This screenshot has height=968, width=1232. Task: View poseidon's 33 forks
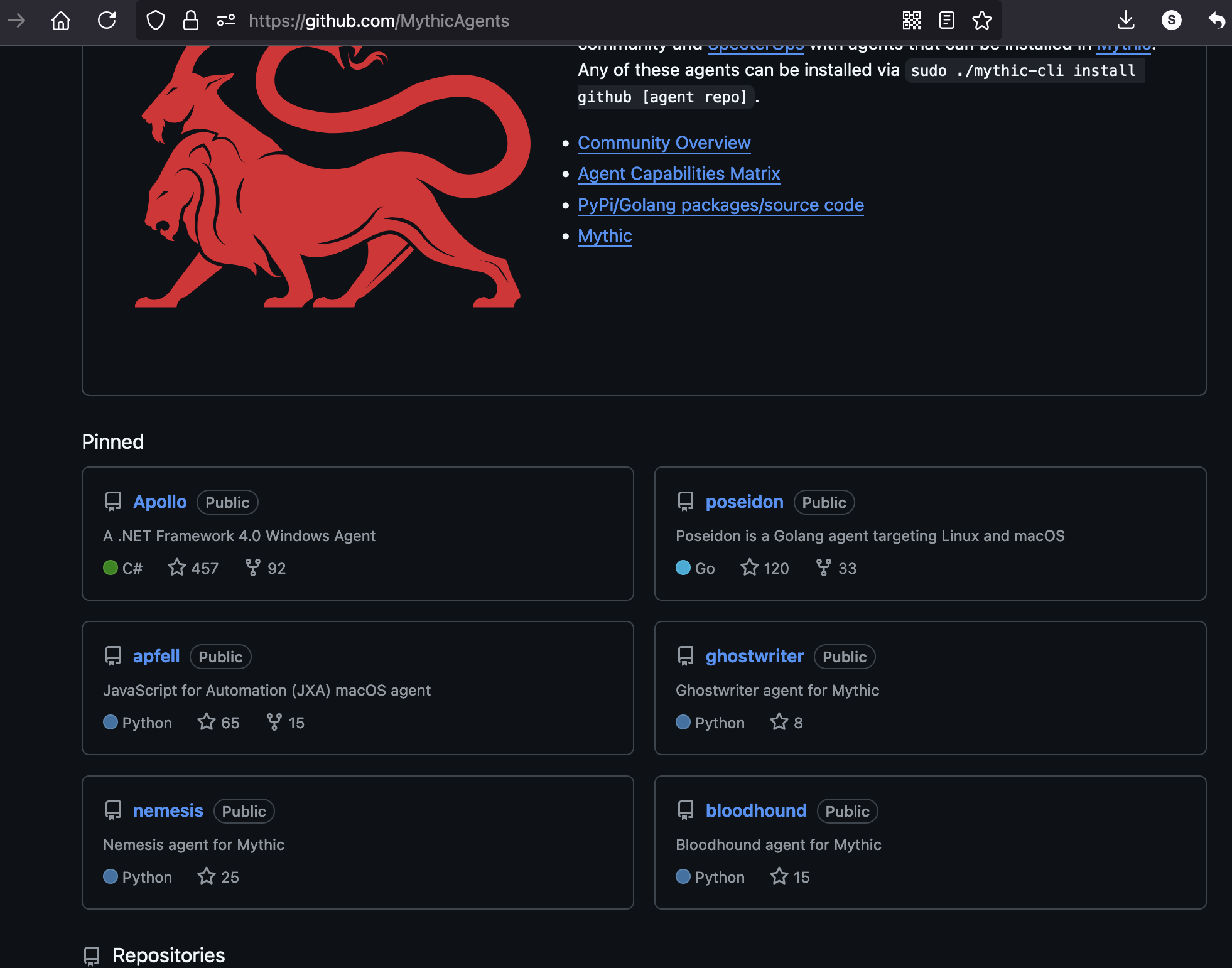coord(836,568)
